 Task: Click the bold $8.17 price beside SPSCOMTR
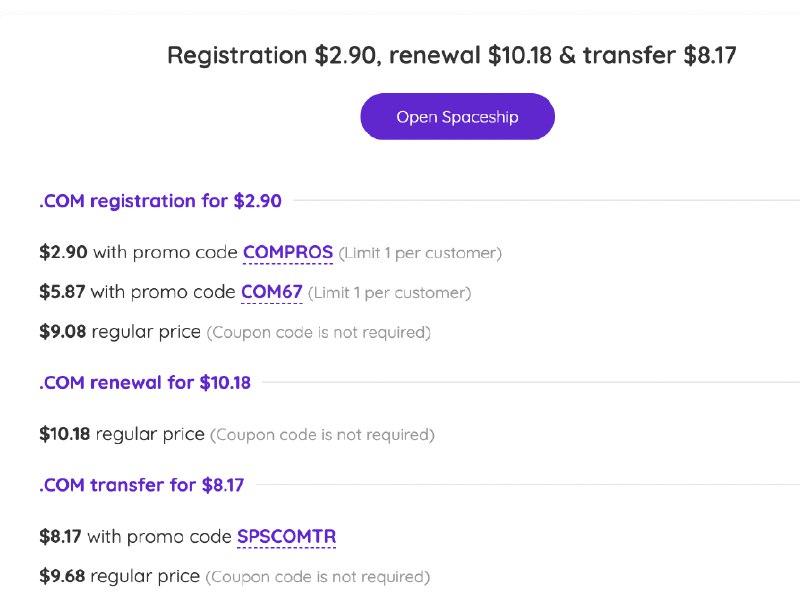(x=61, y=537)
